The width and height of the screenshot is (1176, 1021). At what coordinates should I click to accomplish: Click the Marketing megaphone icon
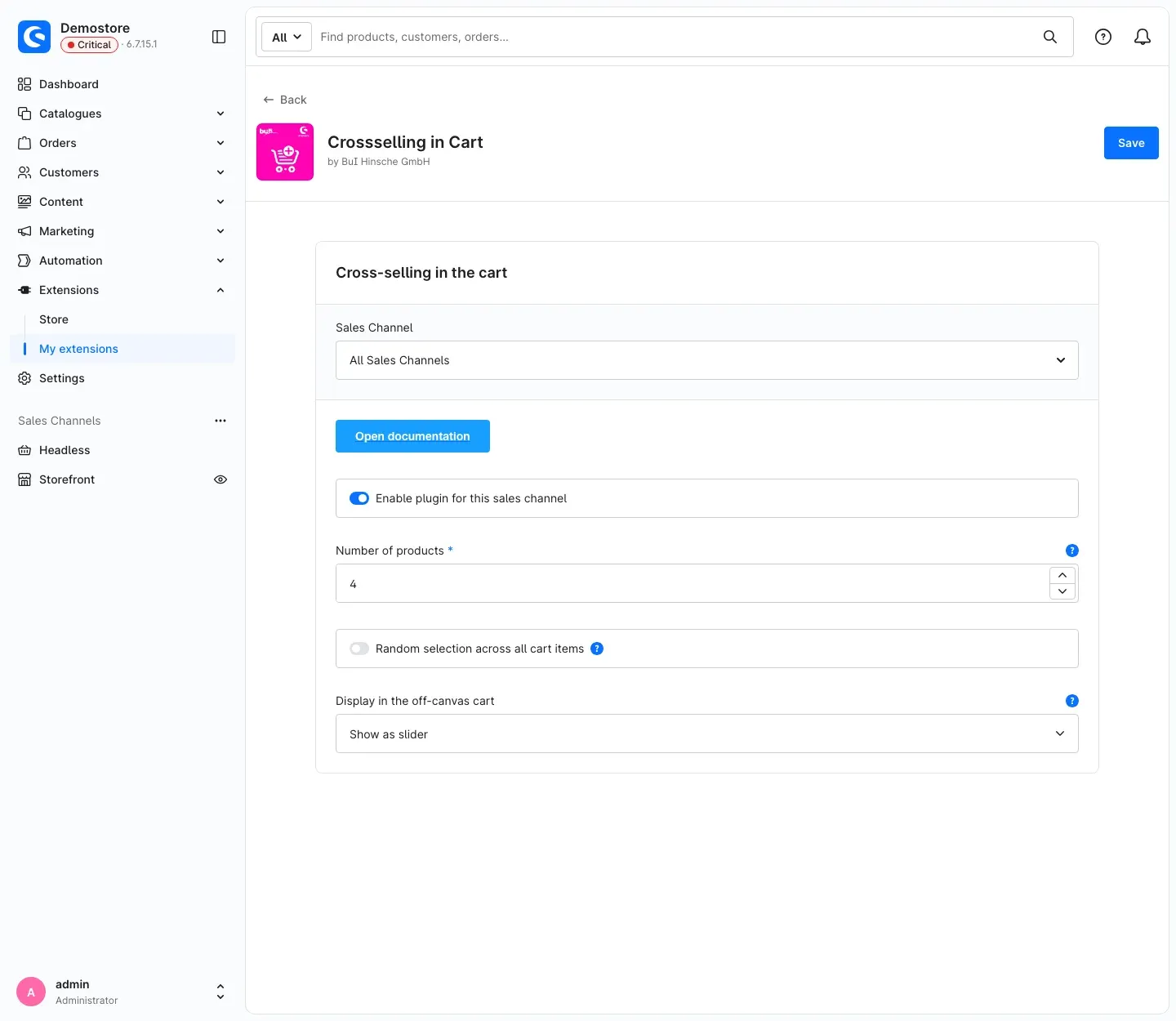tap(24, 231)
